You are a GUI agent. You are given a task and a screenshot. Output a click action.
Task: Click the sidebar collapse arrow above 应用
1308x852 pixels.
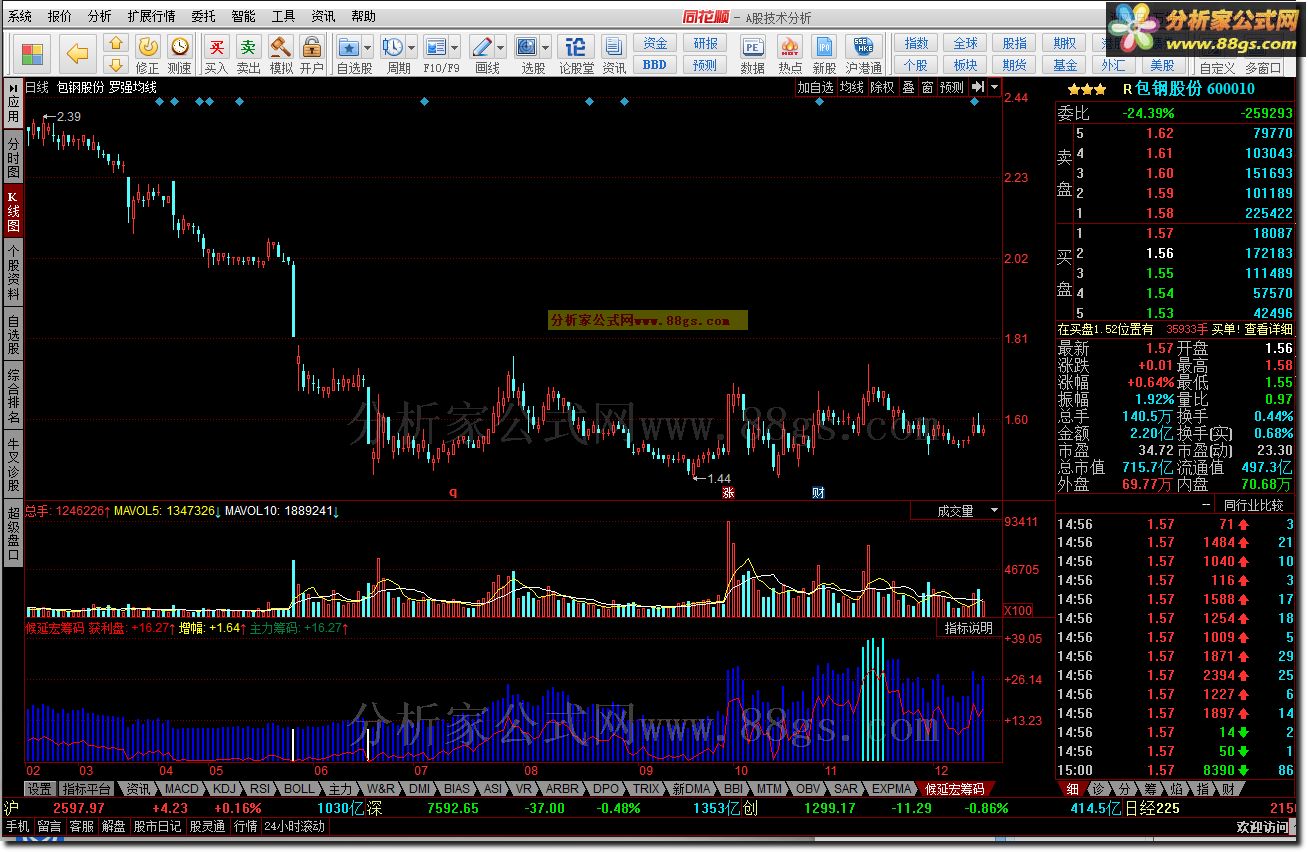pos(13,87)
